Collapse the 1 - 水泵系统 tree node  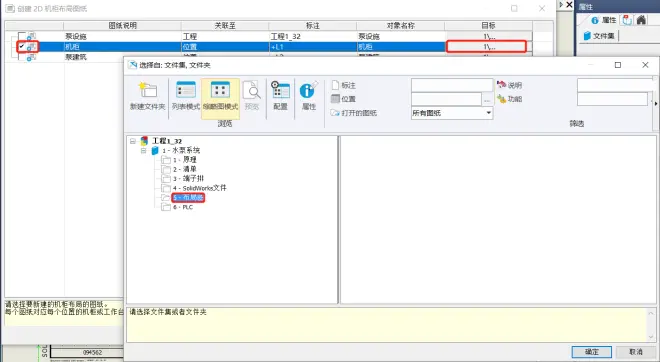point(144,150)
